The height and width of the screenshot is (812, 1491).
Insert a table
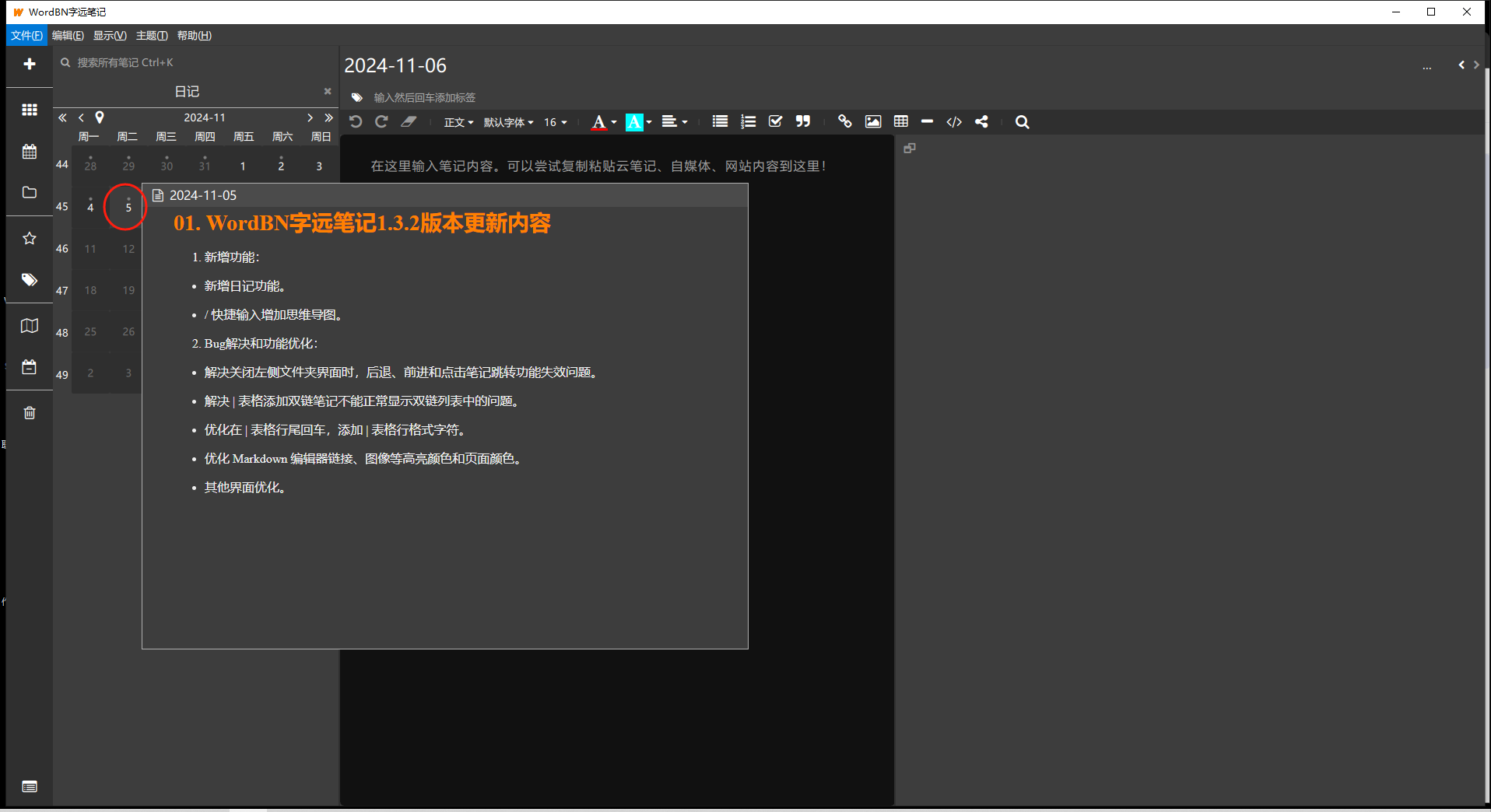point(901,121)
